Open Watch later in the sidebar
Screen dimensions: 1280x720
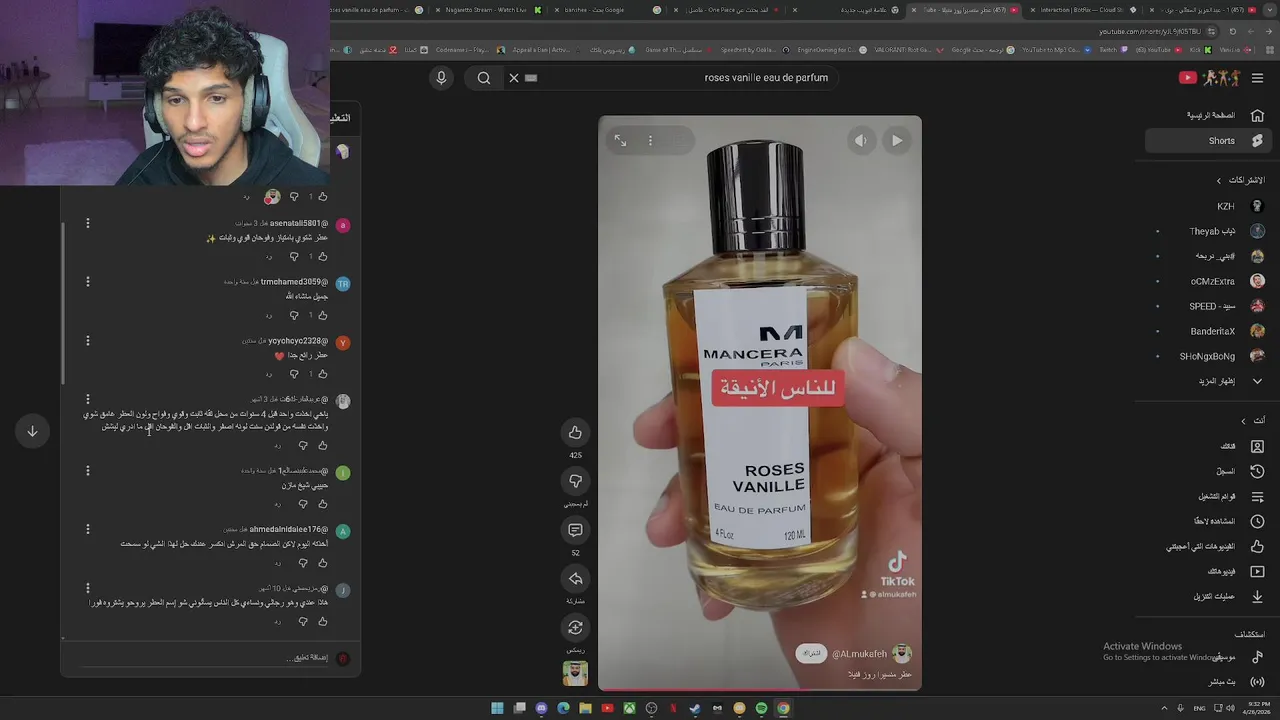point(1209,521)
